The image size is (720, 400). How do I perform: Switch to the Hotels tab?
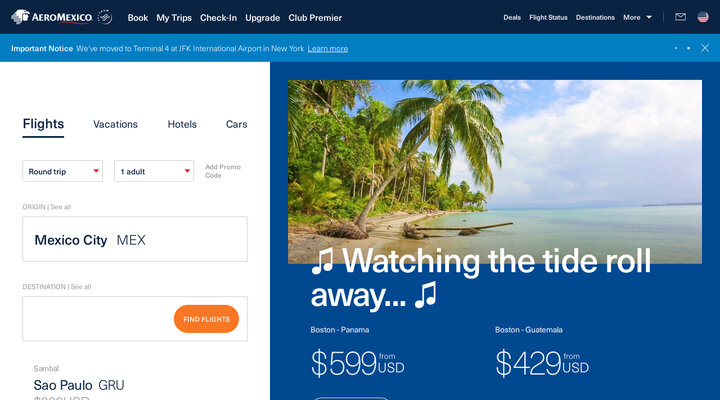click(182, 124)
